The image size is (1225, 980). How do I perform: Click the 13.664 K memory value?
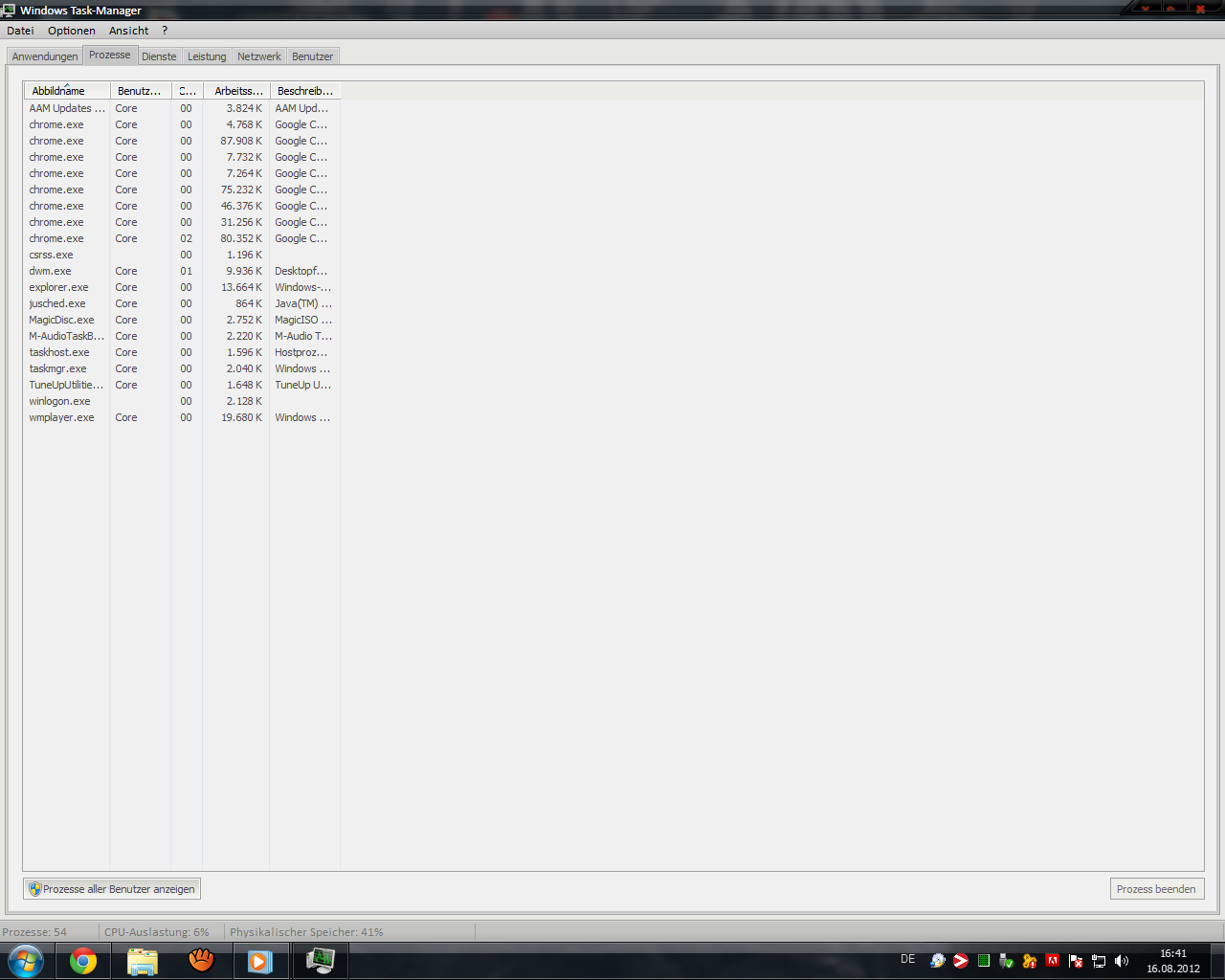click(241, 287)
